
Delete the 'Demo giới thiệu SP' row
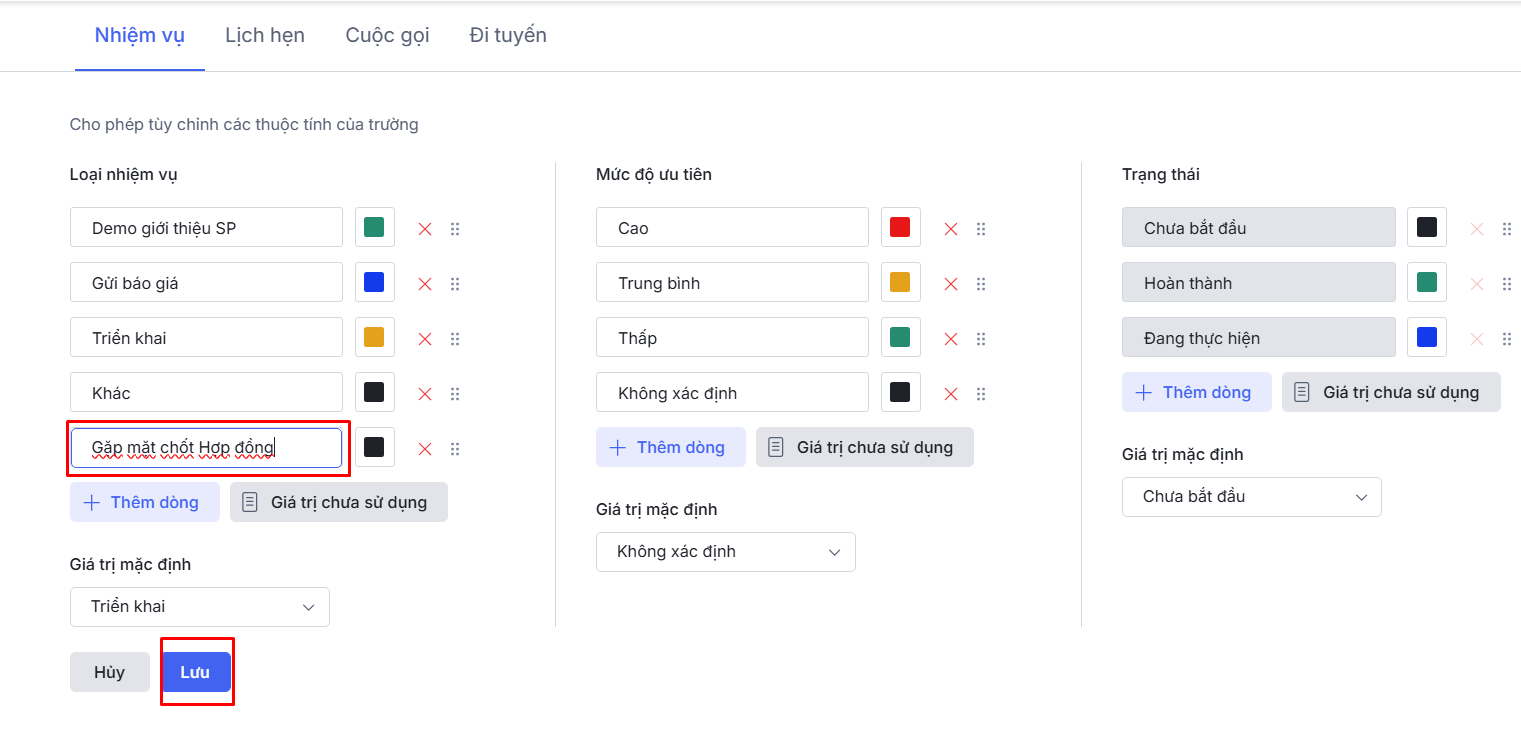[x=425, y=229]
